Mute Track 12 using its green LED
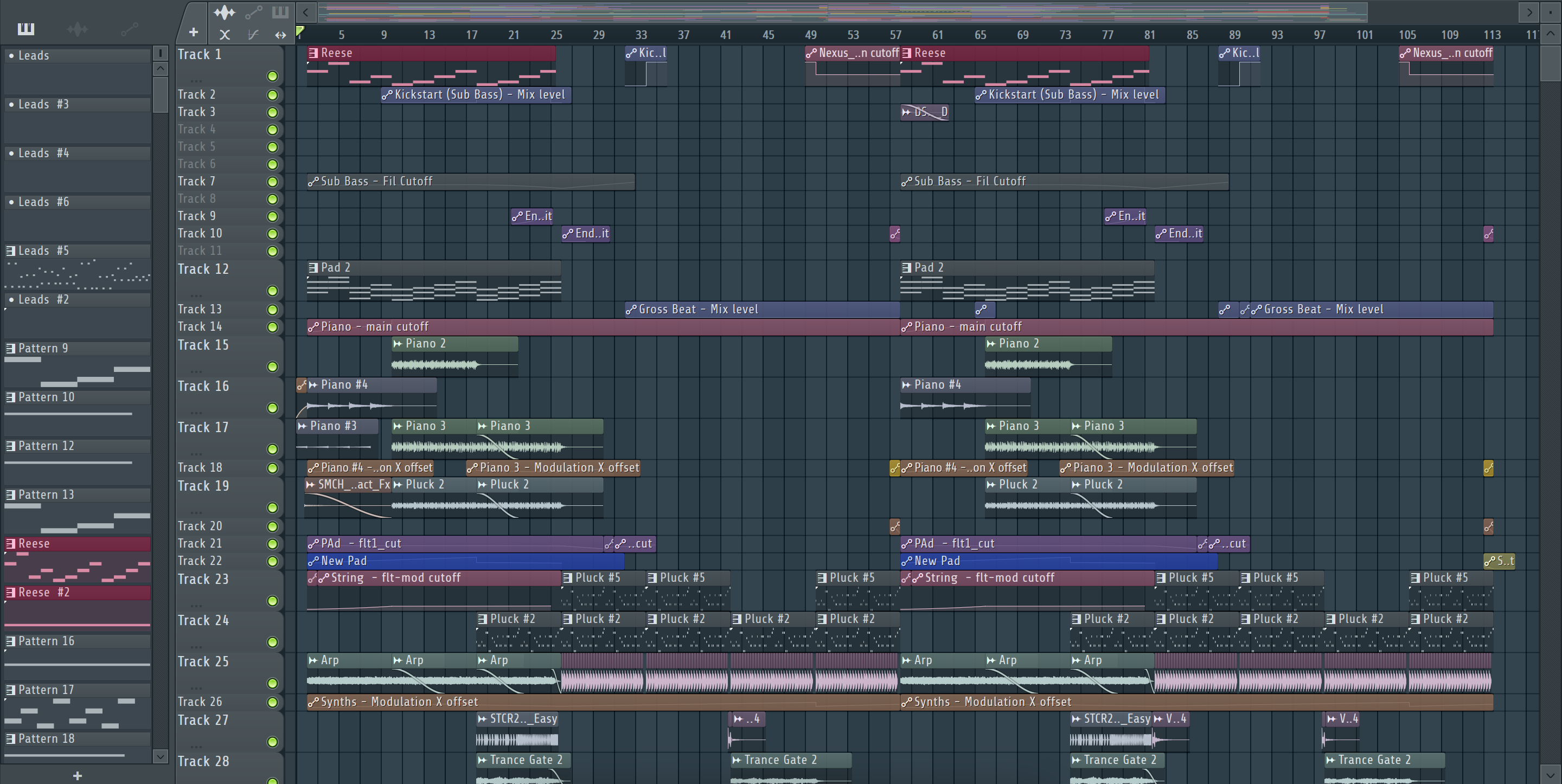Viewport: 1562px width, 784px height. (272, 291)
